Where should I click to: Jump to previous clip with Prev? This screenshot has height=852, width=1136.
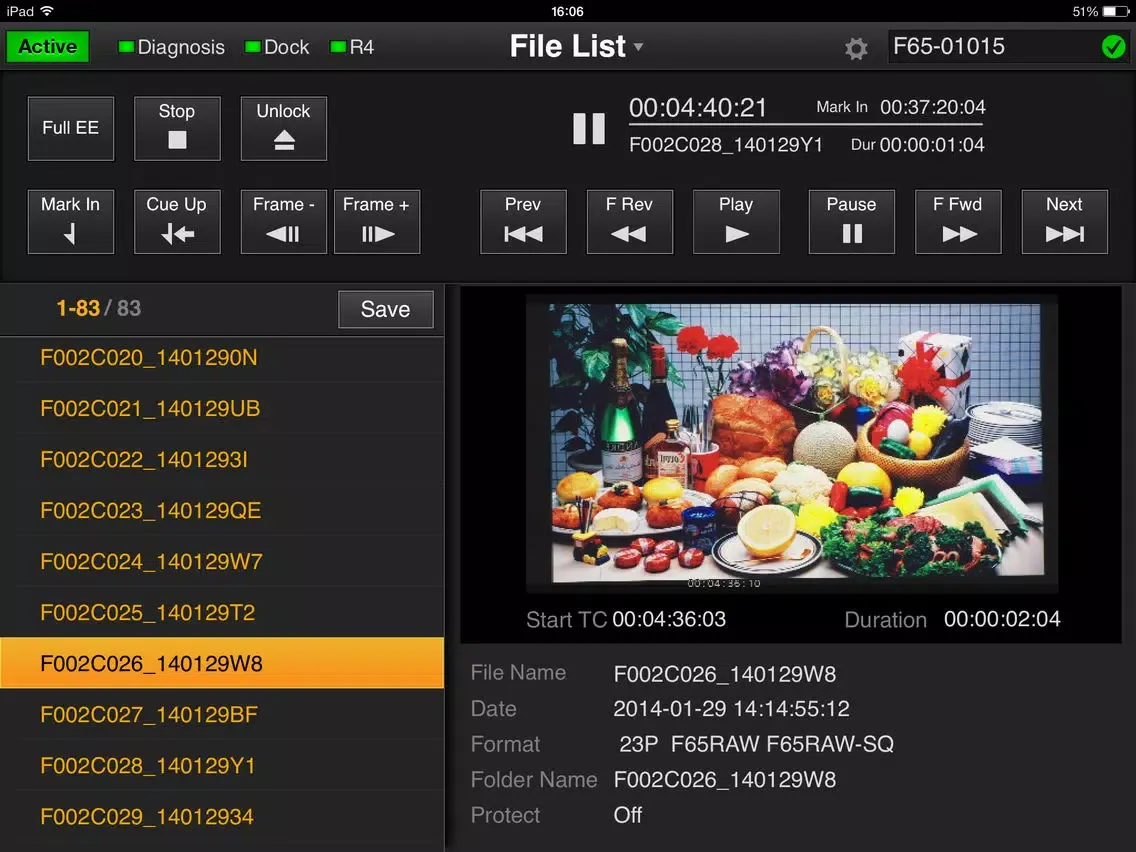point(523,222)
